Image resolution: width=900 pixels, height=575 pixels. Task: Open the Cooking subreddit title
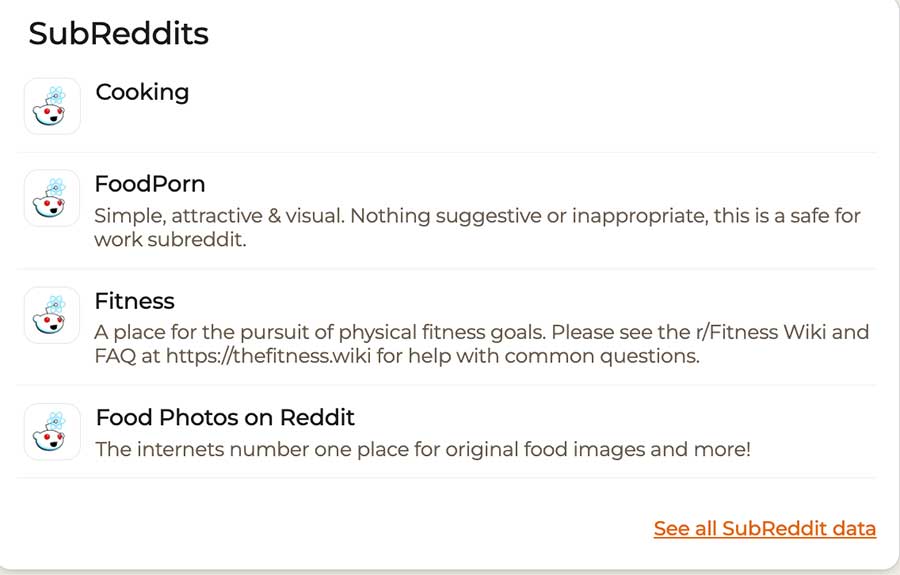pos(142,92)
